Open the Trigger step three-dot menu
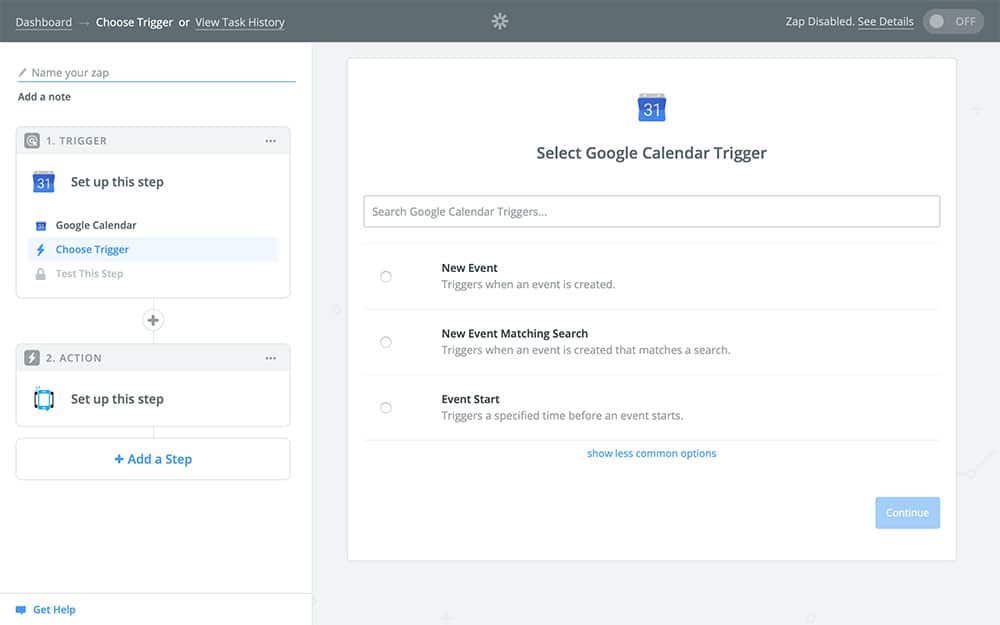Image resolution: width=1000 pixels, height=625 pixels. [270, 141]
